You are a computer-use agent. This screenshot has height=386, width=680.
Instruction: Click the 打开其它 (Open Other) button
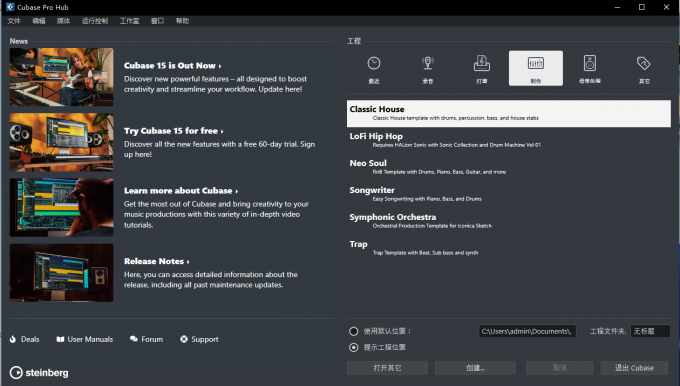click(387, 368)
